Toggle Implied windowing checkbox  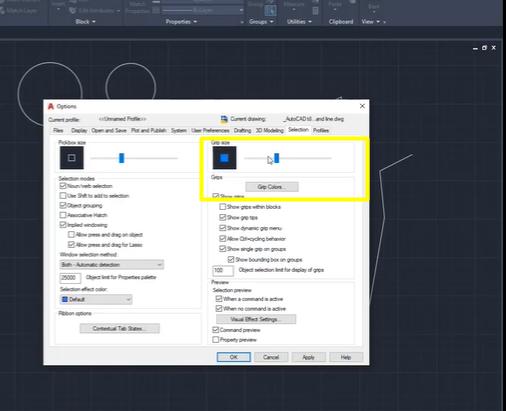63,225
